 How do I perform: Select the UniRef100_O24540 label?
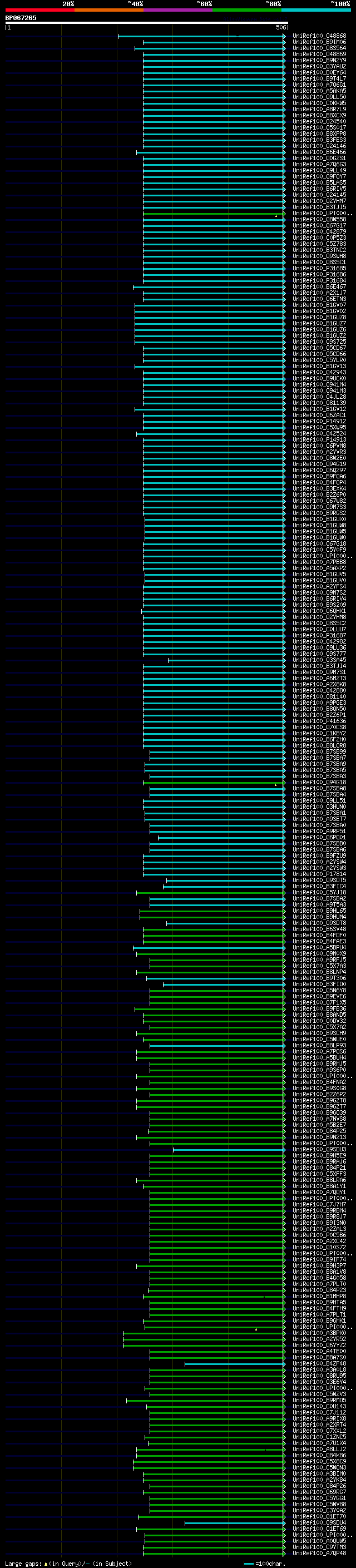click(319, 121)
